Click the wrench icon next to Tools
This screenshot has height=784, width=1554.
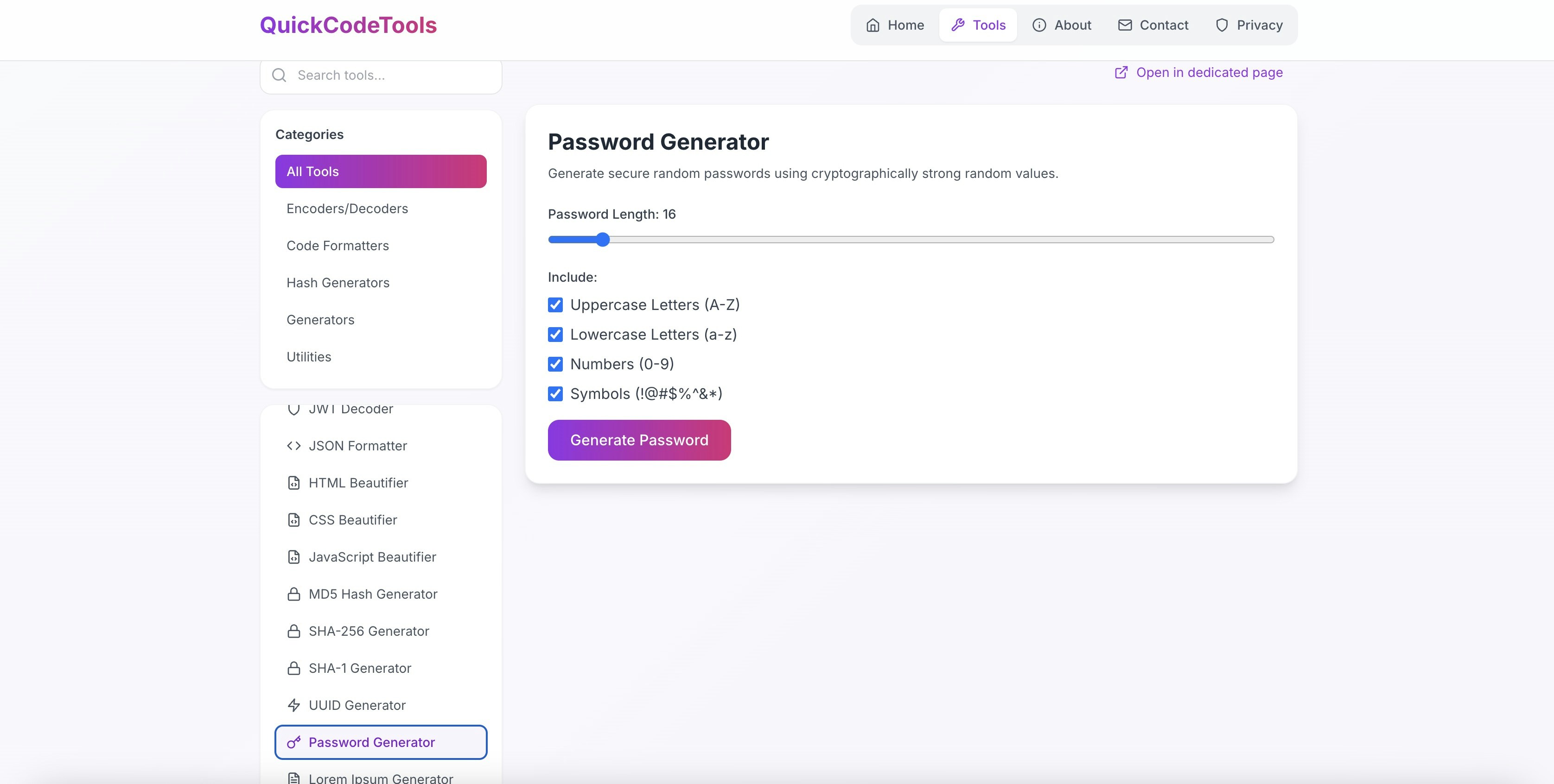[x=959, y=25]
